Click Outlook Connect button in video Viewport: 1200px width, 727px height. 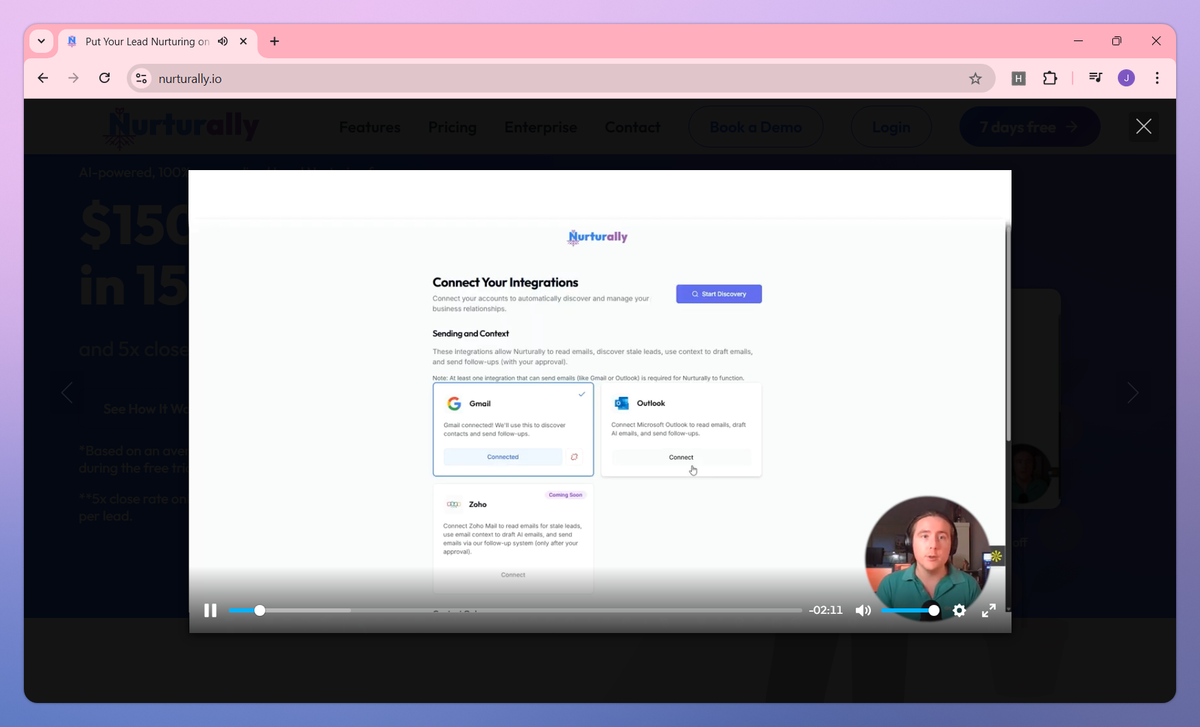(x=681, y=457)
